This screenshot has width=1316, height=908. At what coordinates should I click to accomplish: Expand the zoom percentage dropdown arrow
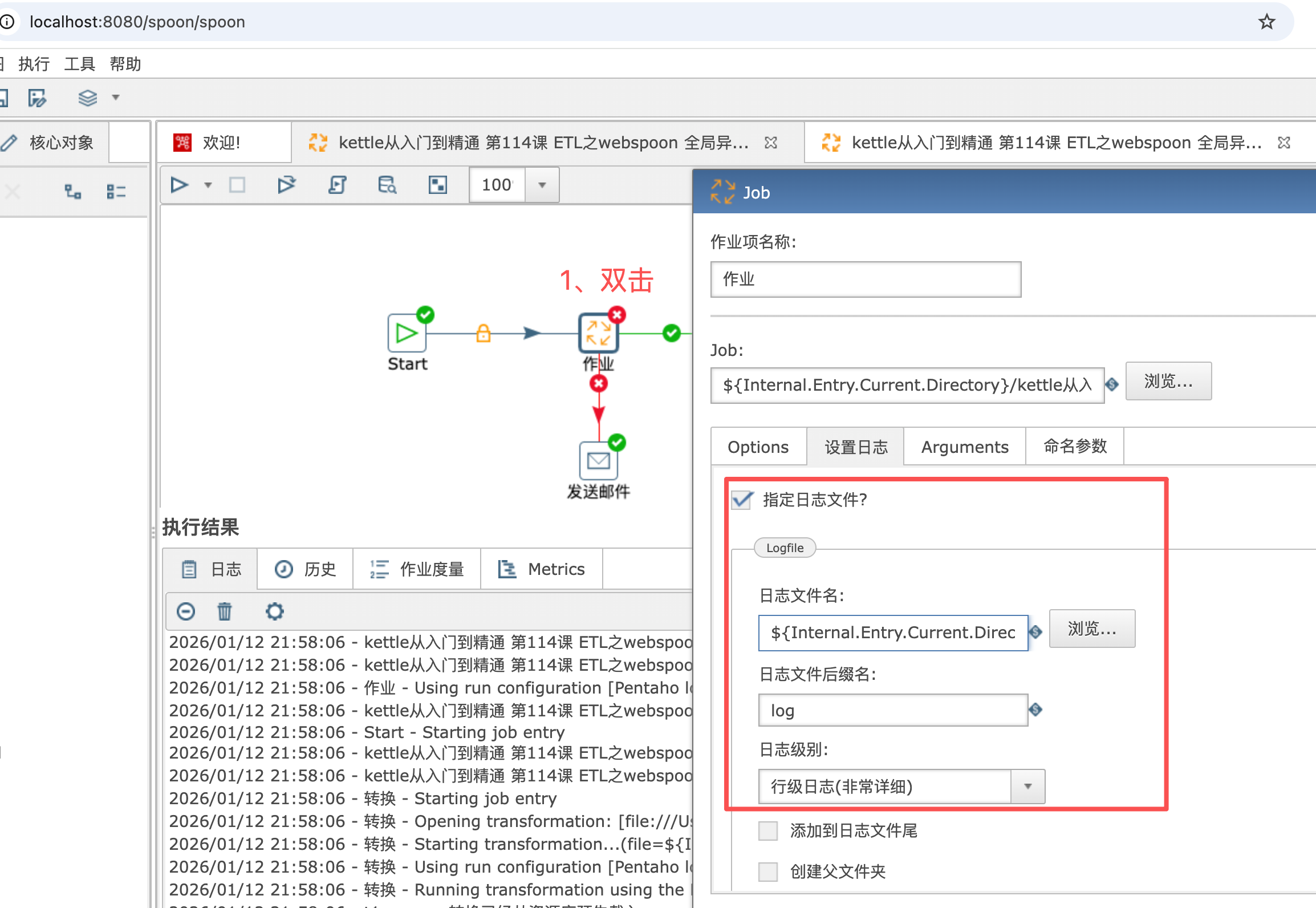click(542, 185)
